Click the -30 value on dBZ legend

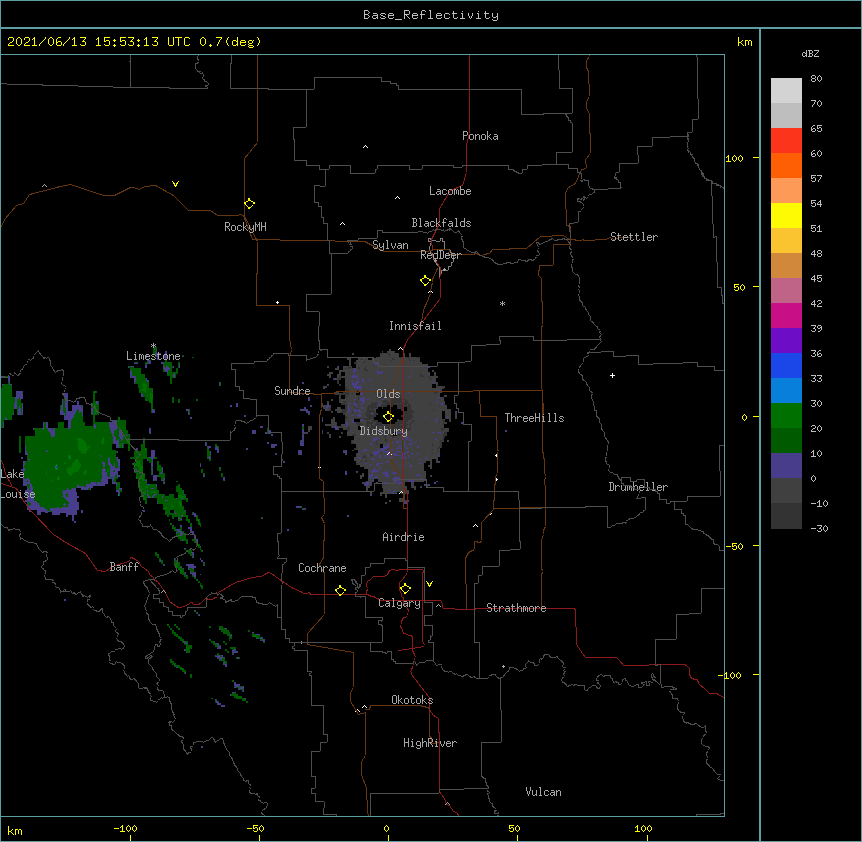click(819, 529)
